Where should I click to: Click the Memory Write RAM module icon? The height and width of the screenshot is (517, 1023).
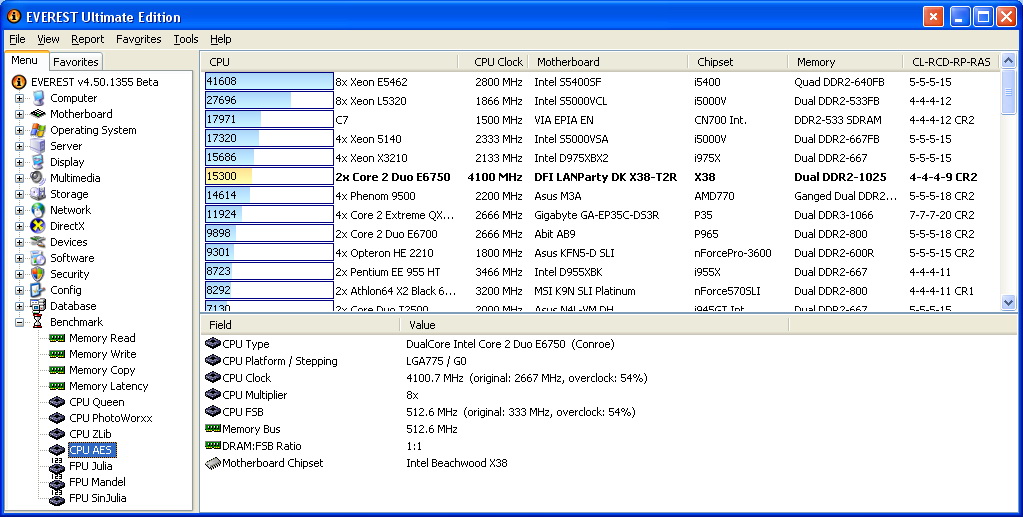(x=57, y=354)
